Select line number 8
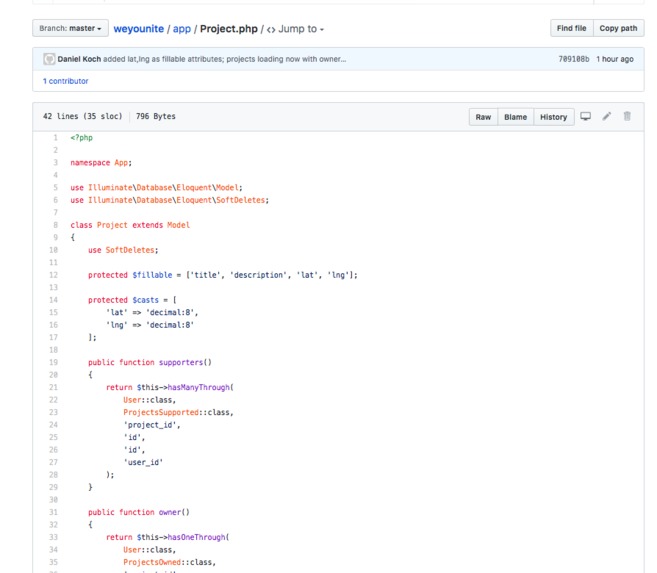The width and height of the screenshot is (657, 573). coord(55,225)
